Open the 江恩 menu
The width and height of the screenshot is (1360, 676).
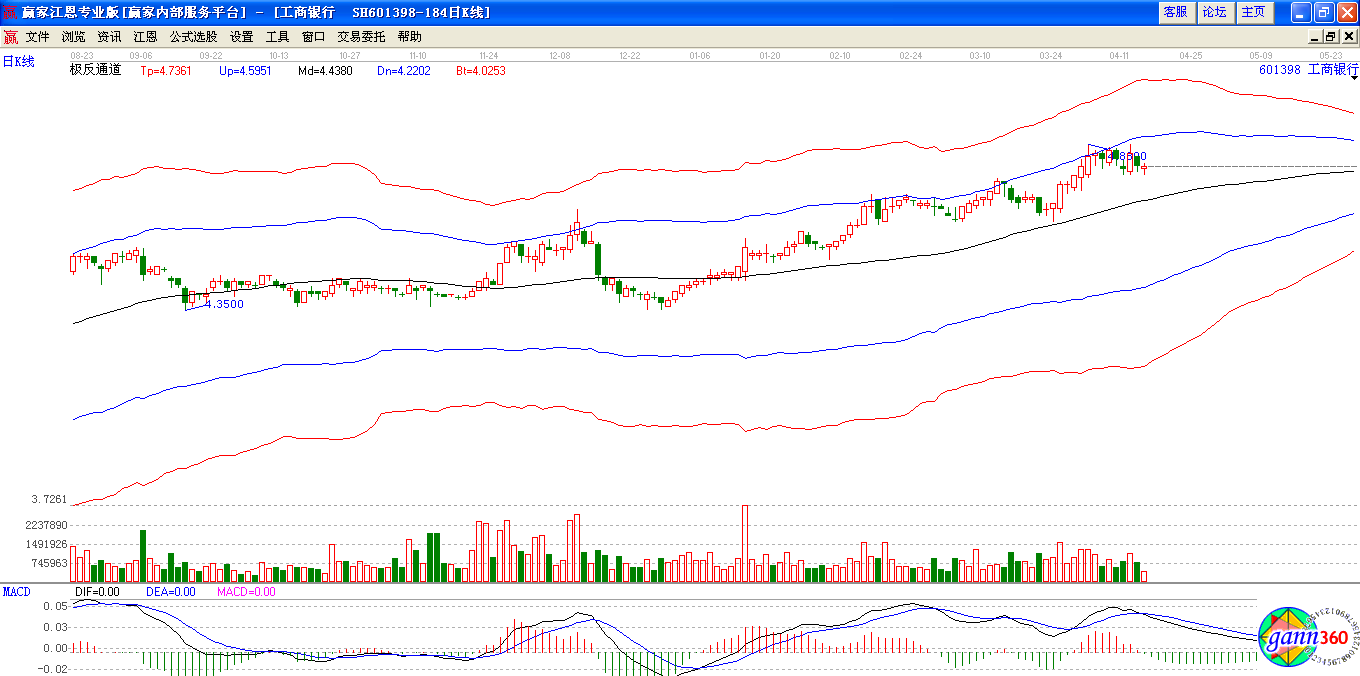pyautogui.click(x=145, y=37)
